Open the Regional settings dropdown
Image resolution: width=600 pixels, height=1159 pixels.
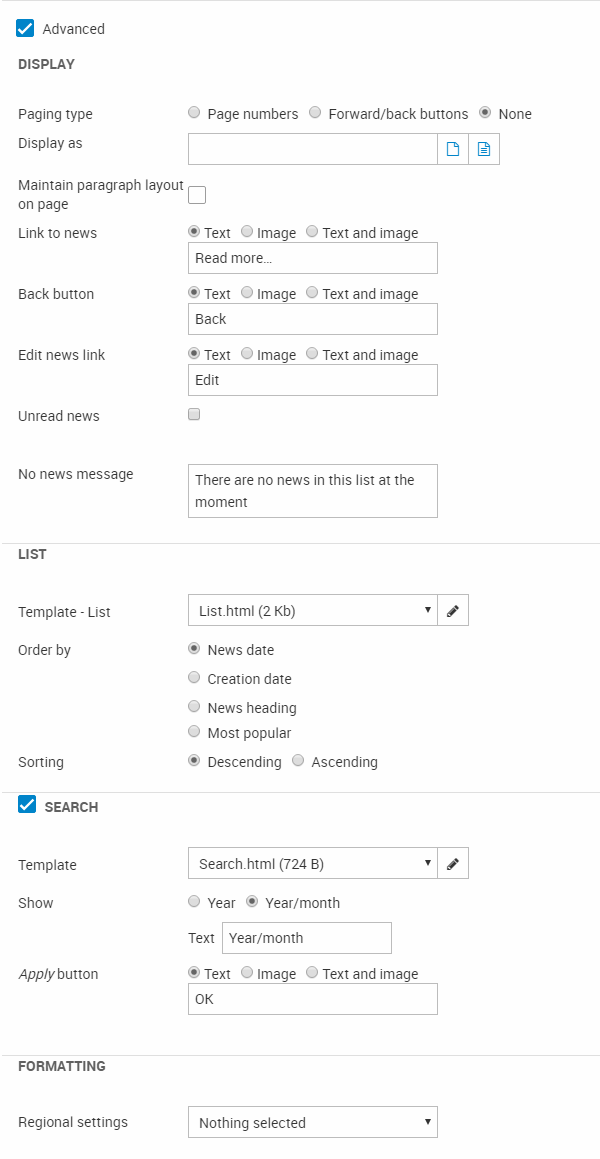point(312,1122)
